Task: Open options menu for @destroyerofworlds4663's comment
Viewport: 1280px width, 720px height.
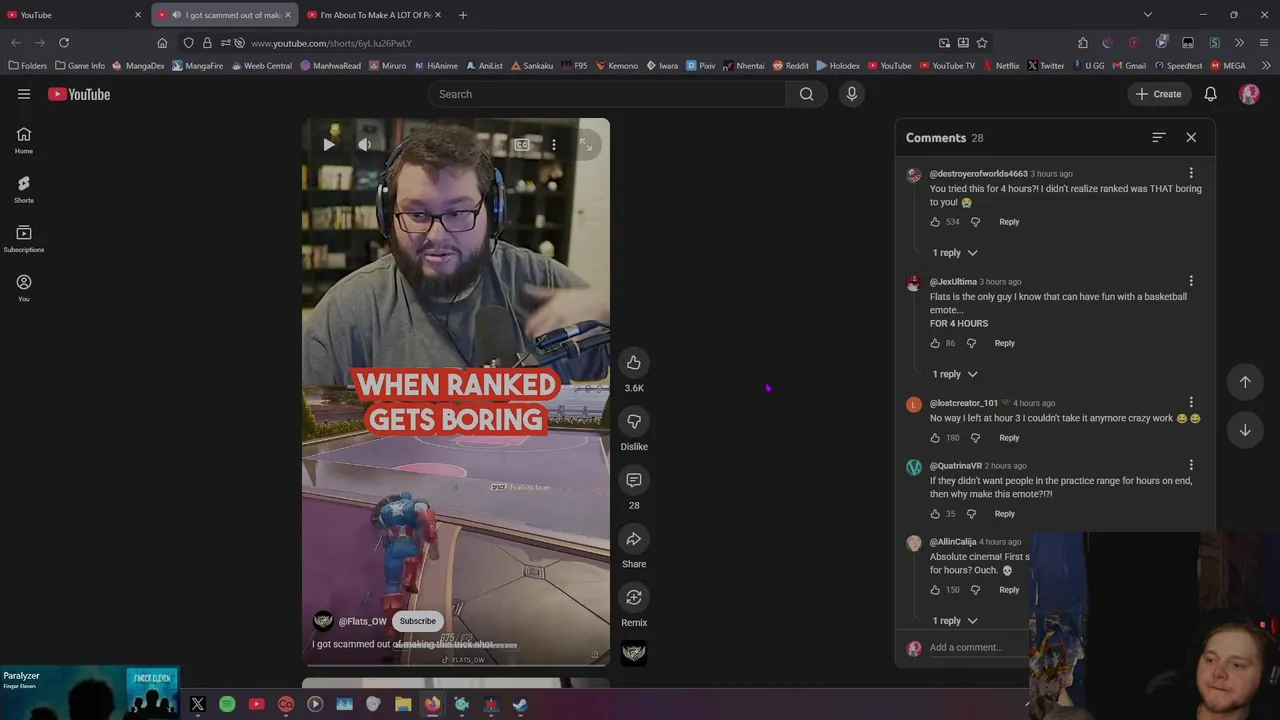Action: click(x=1191, y=174)
